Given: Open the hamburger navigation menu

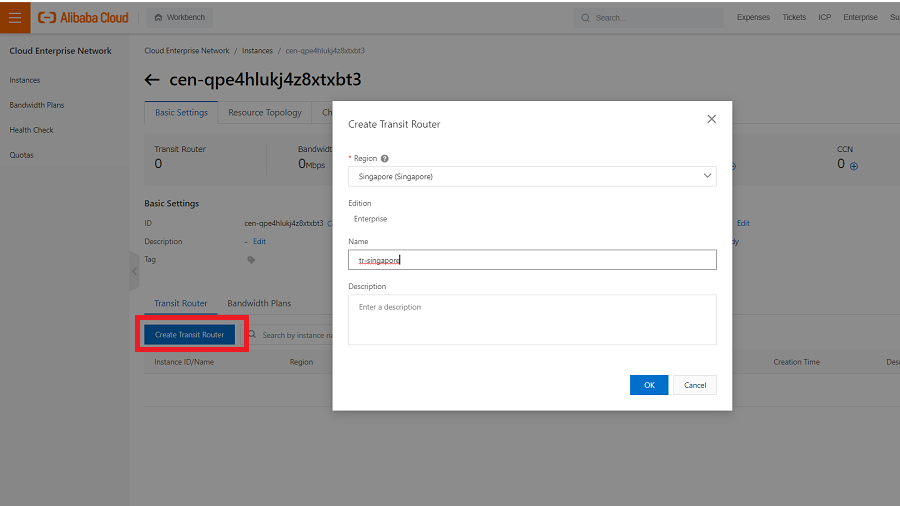Looking at the screenshot, I should coord(14,17).
